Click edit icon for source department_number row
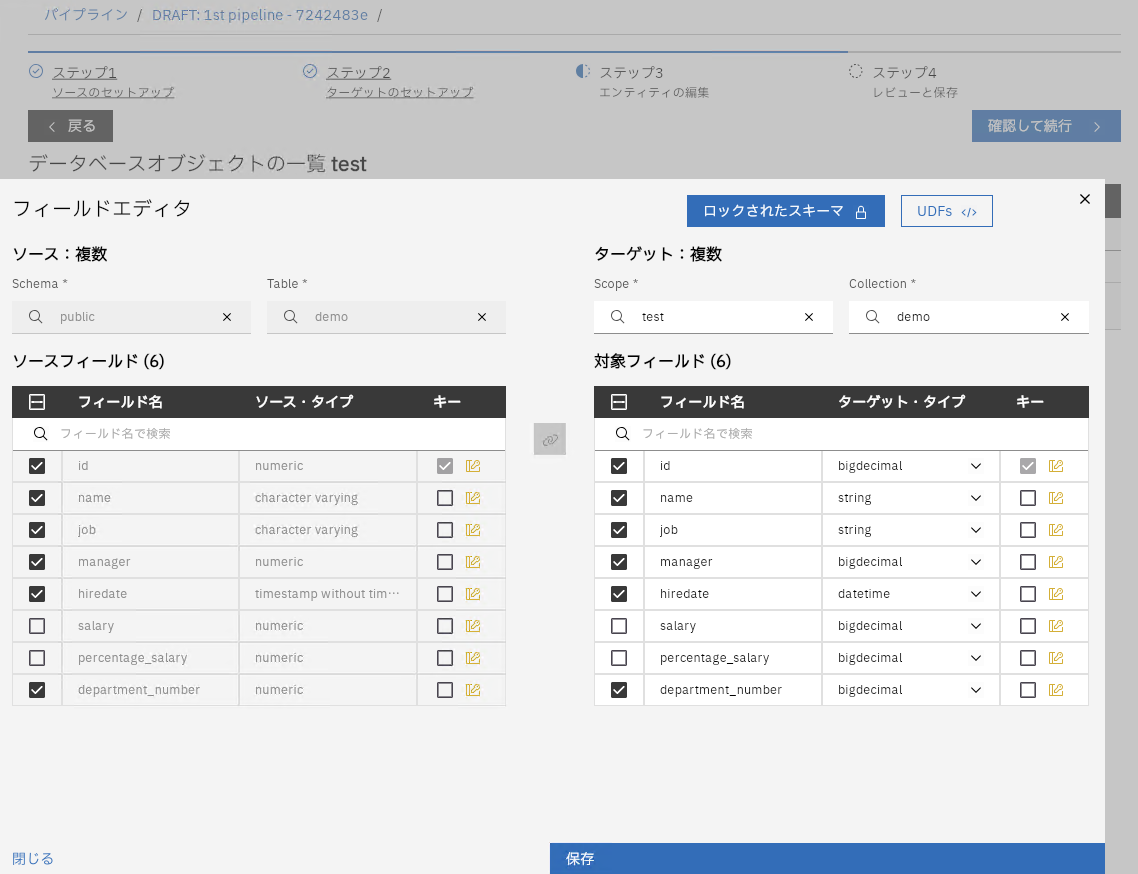1138x874 pixels. pyautogui.click(x=473, y=690)
